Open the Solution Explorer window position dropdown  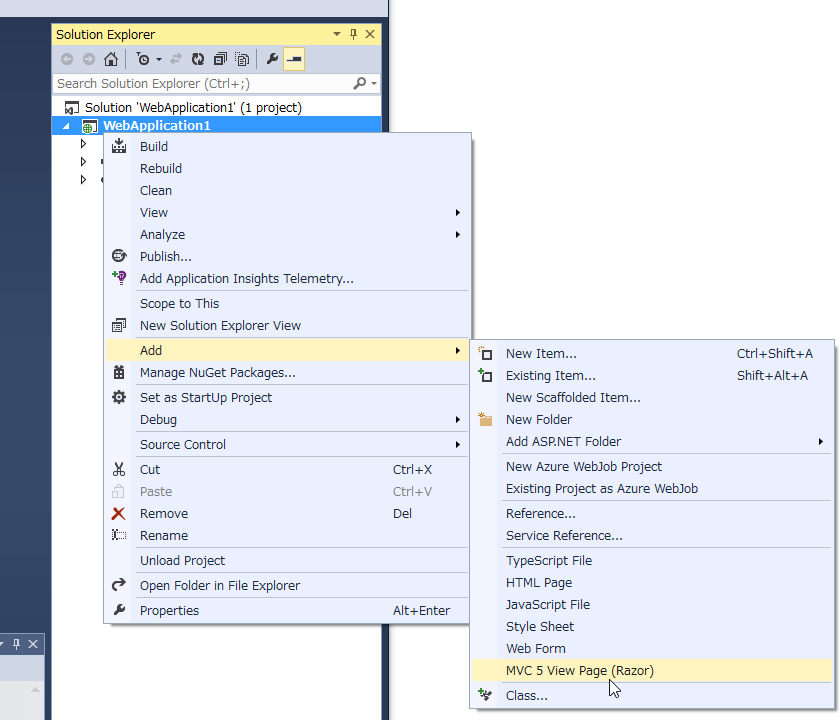pos(337,34)
